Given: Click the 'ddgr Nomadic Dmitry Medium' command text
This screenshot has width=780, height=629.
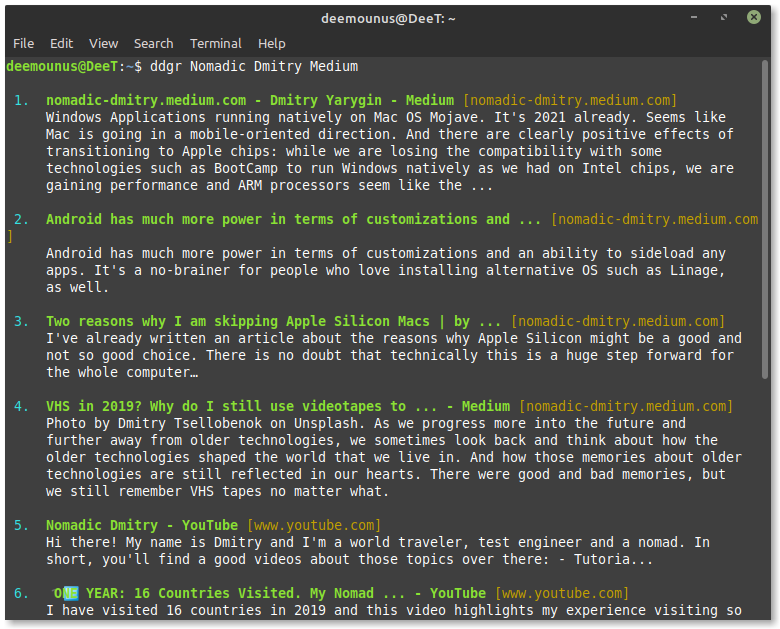Looking at the screenshot, I should [x=254, y=67].
